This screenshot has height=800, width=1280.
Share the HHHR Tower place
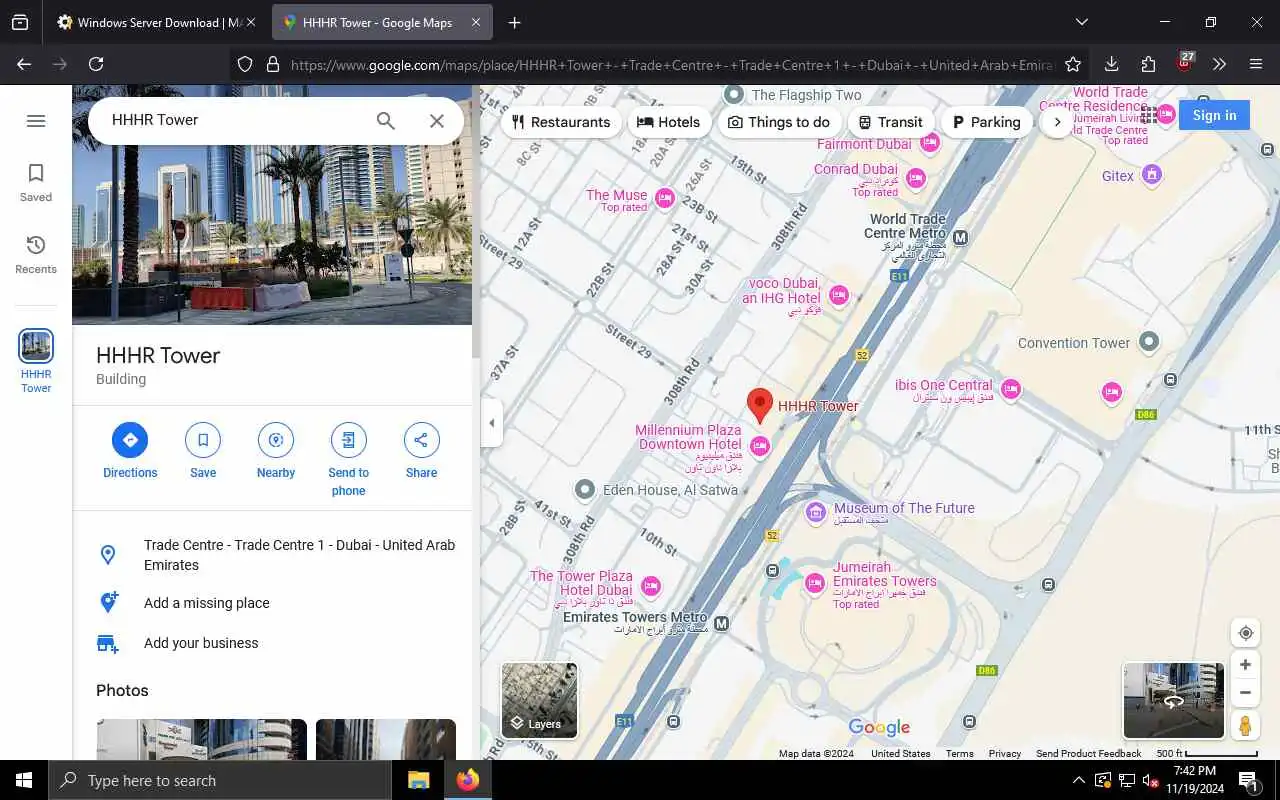[x=421, y=451]
